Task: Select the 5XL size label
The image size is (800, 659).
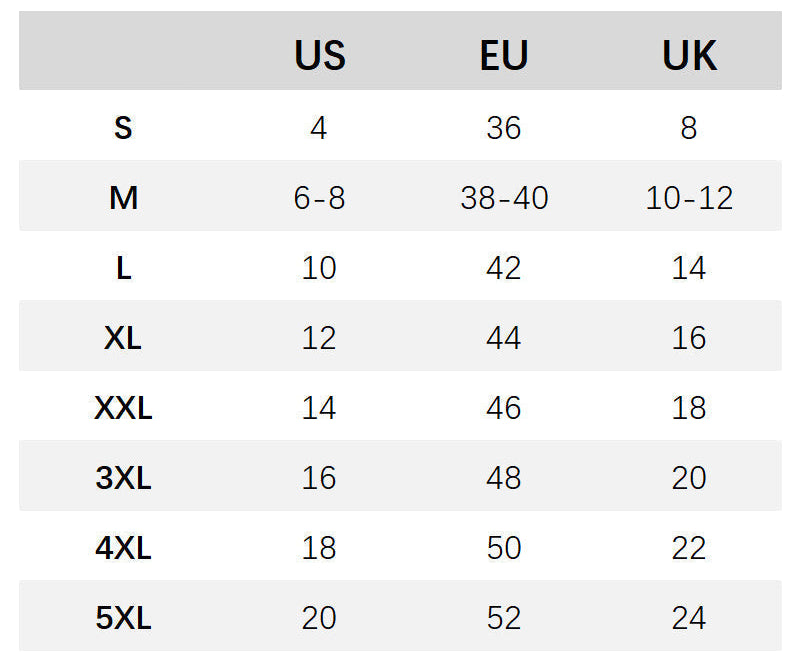Action: (x=123, y=618)
